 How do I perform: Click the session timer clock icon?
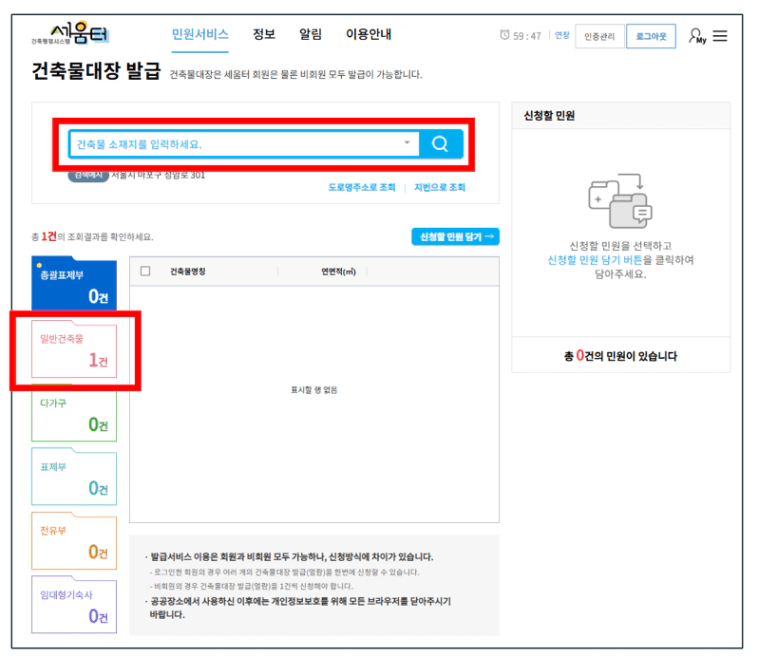pos(504,36)
